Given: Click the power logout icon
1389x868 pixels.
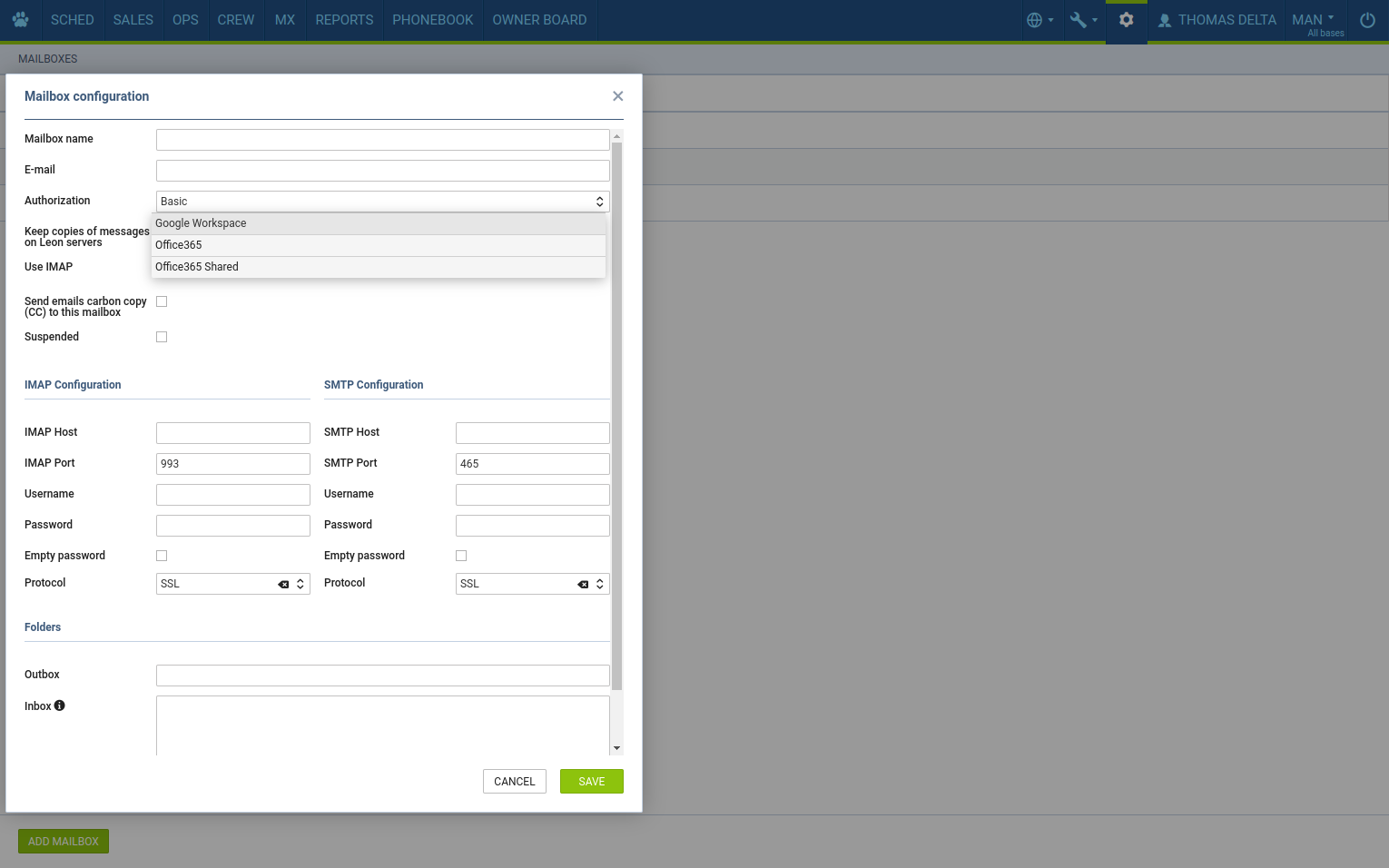Looking at the screenshot, I should point(1367,20).
